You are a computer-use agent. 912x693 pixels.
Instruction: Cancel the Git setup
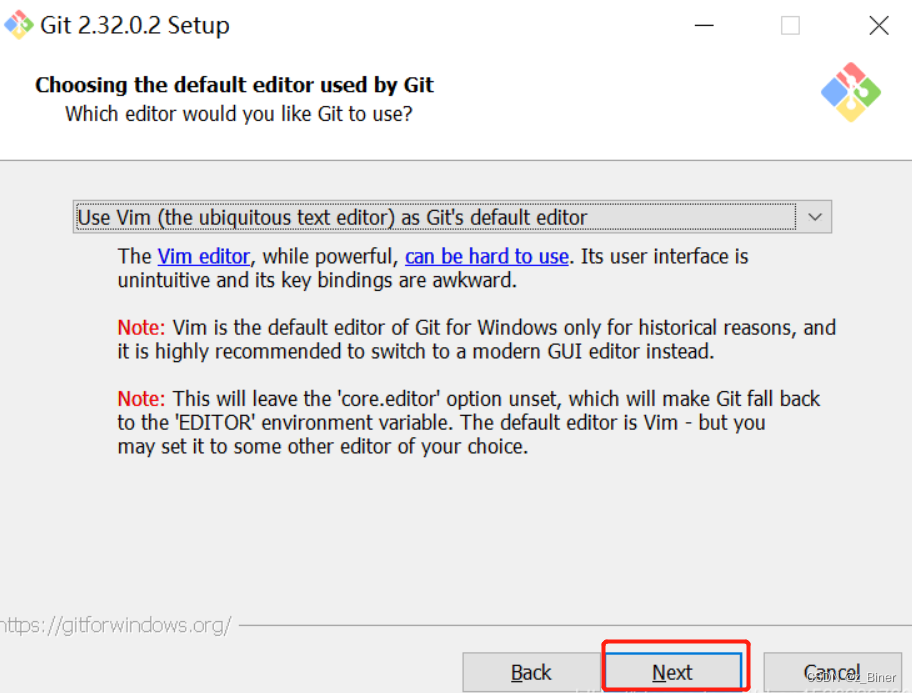pyautogui.click(x=832, y=672)
